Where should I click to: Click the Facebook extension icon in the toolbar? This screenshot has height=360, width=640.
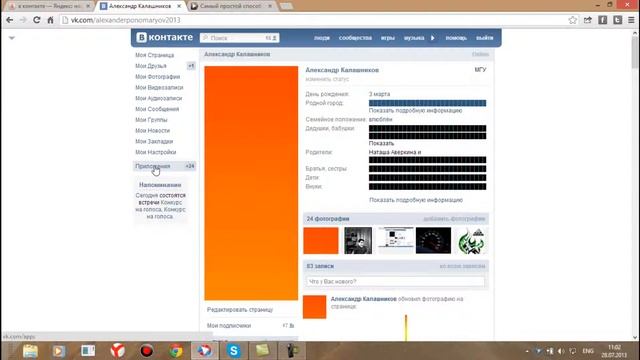603,20
